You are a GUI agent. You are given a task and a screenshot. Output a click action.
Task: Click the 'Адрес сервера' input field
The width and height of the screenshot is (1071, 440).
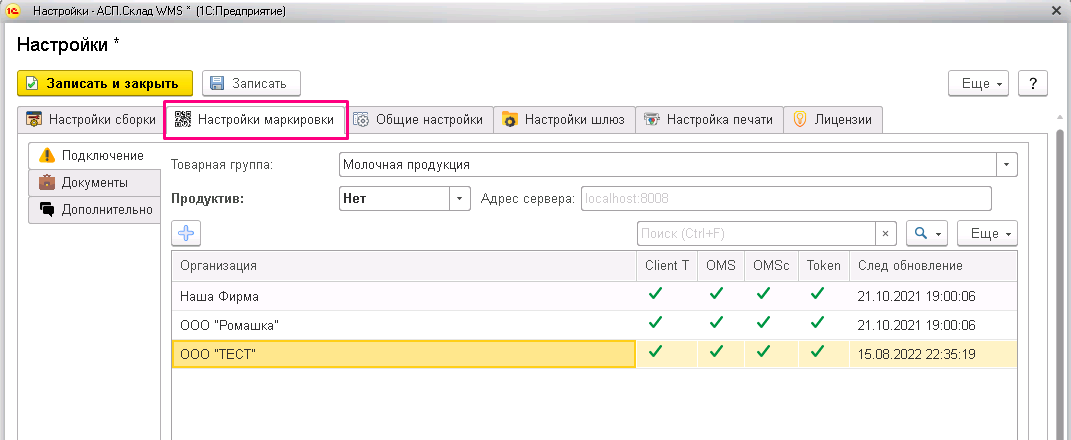[x=785, y=199]
